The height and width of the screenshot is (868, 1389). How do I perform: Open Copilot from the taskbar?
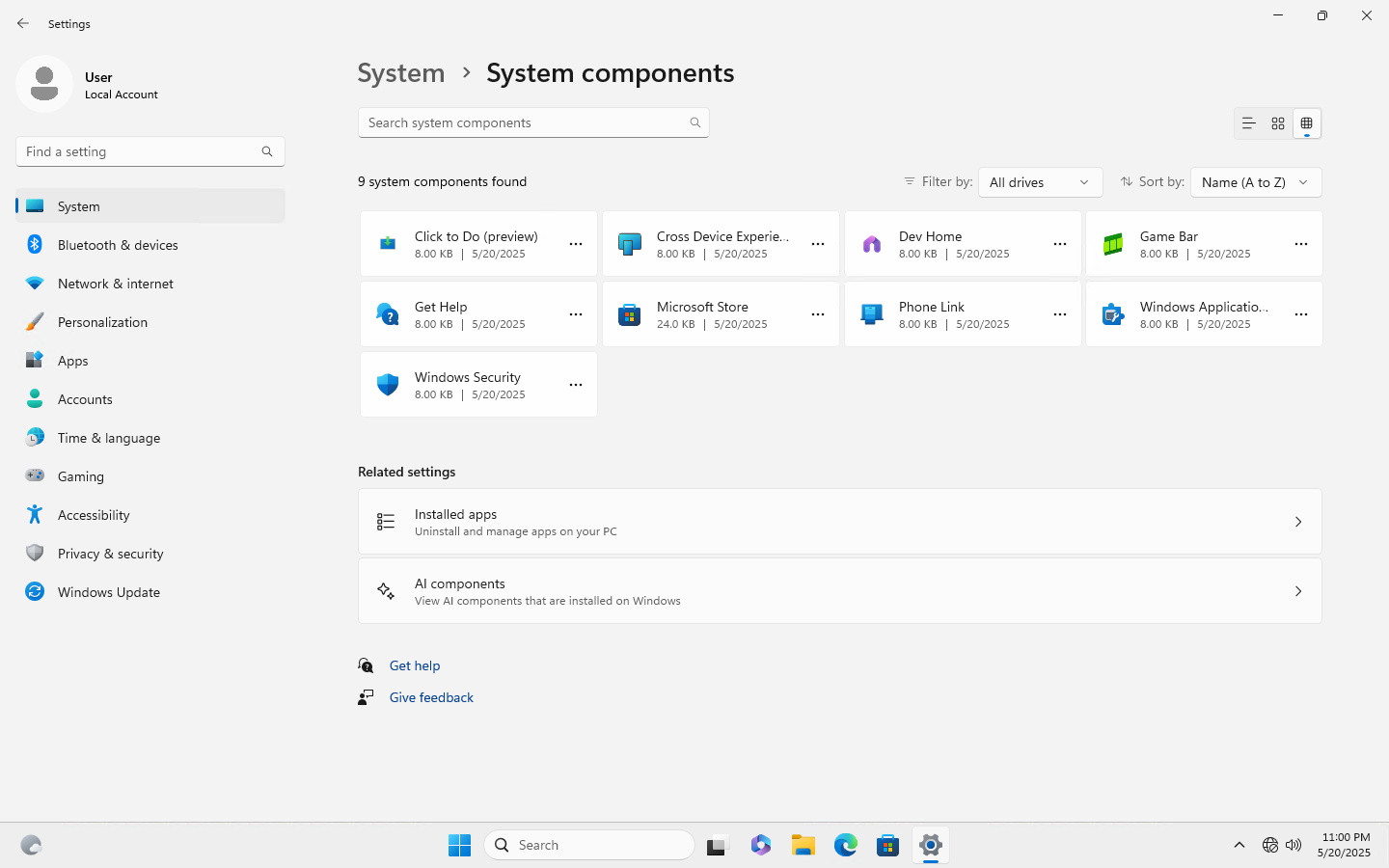[x=761, y=845]
